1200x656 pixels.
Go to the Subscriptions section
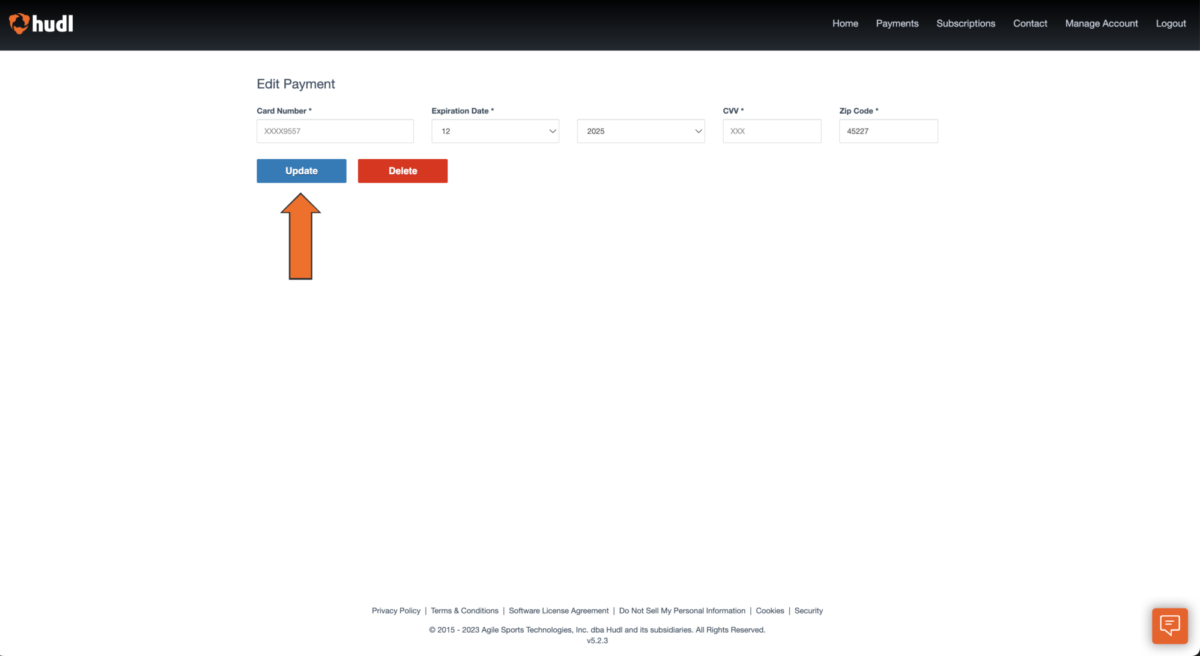(x=965, y=23)
